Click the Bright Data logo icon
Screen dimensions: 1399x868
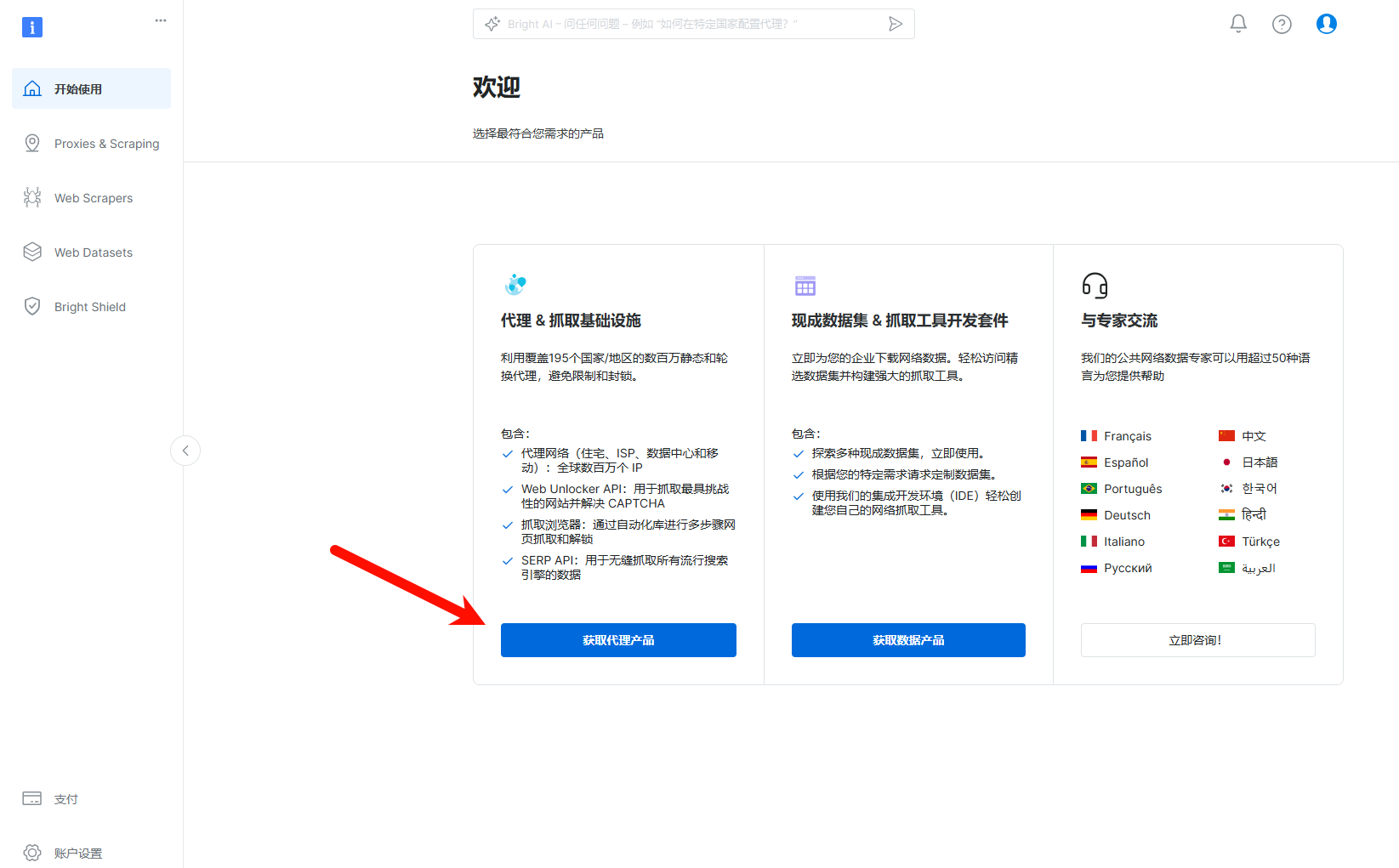click(x=32, y=27)
